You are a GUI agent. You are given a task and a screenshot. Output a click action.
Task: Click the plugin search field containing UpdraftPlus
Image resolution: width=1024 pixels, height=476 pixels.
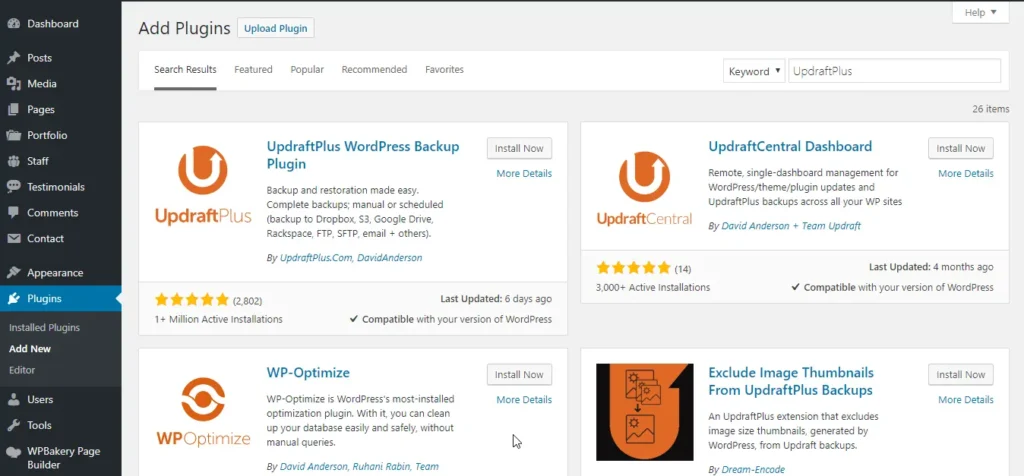pyautogui.click(x=895, y=71)
